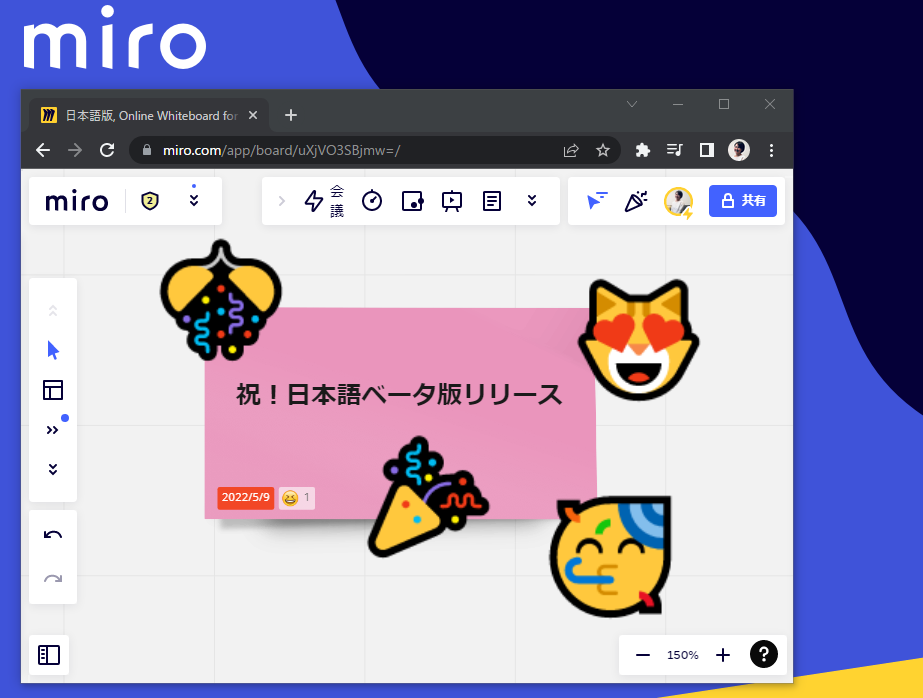Click the 150% zoom level
The image size is (923, 698).
(682, 655)
